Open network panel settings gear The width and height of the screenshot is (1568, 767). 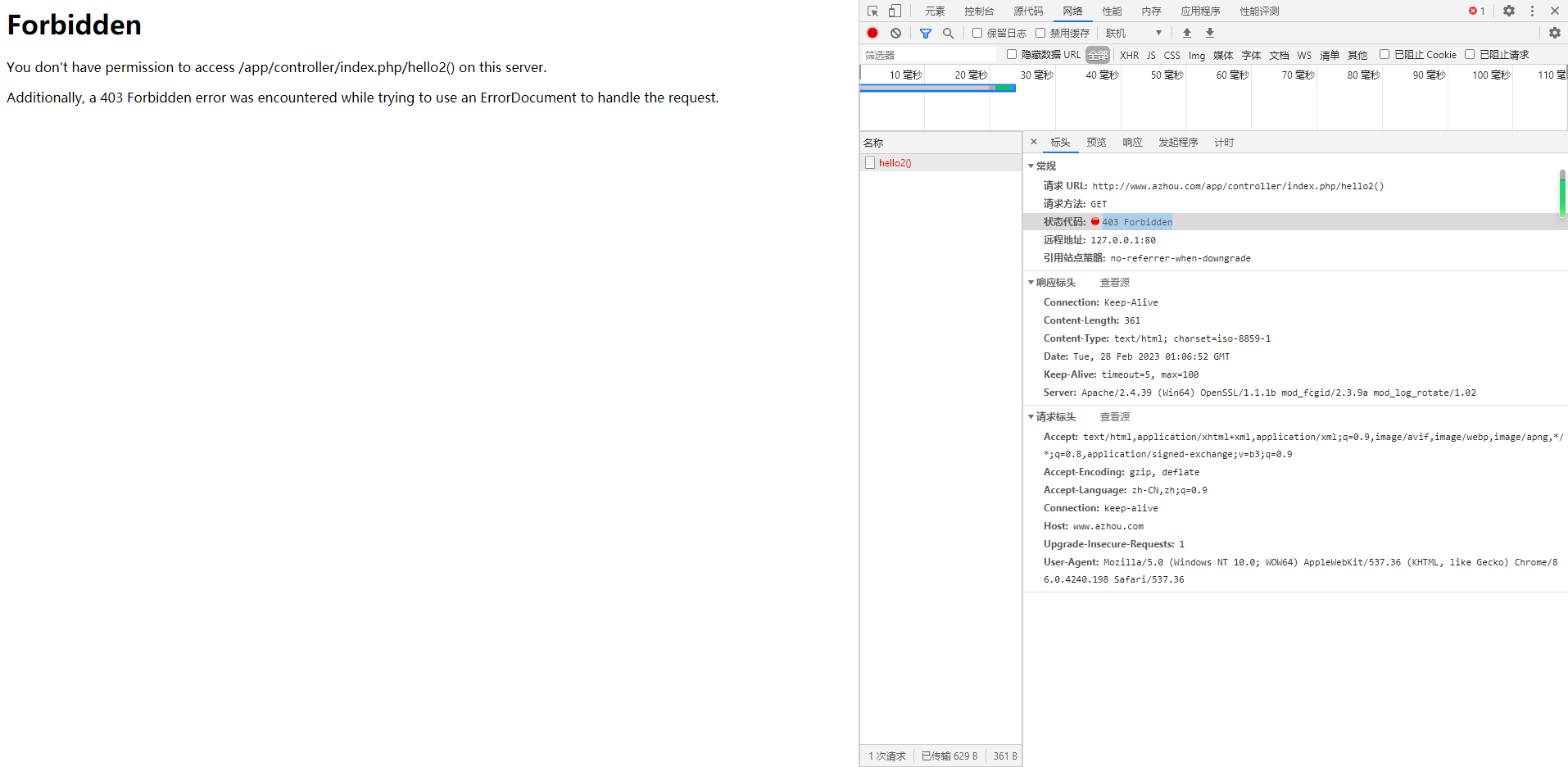click(x=1555, y=33)
